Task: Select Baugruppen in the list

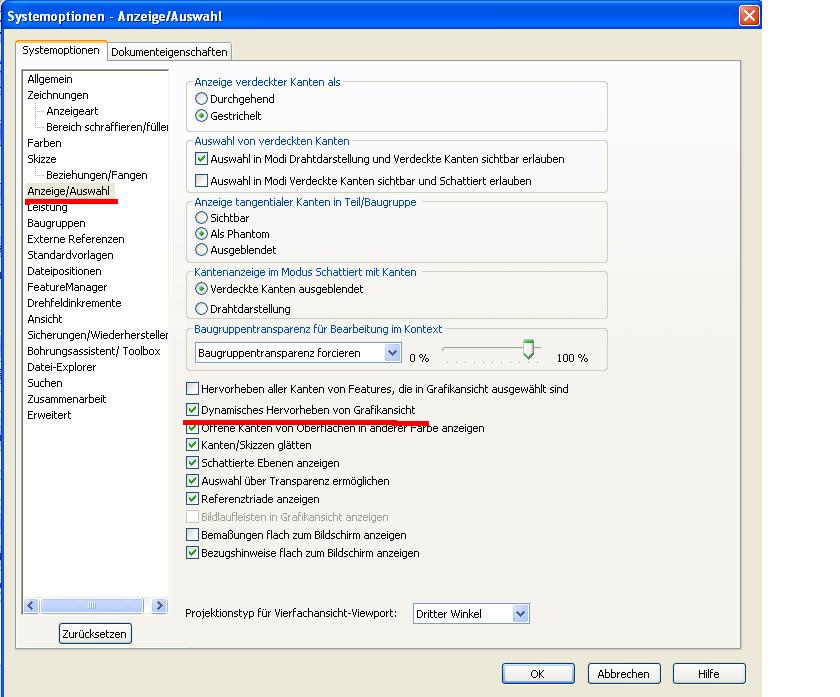Action: (56, 223)
